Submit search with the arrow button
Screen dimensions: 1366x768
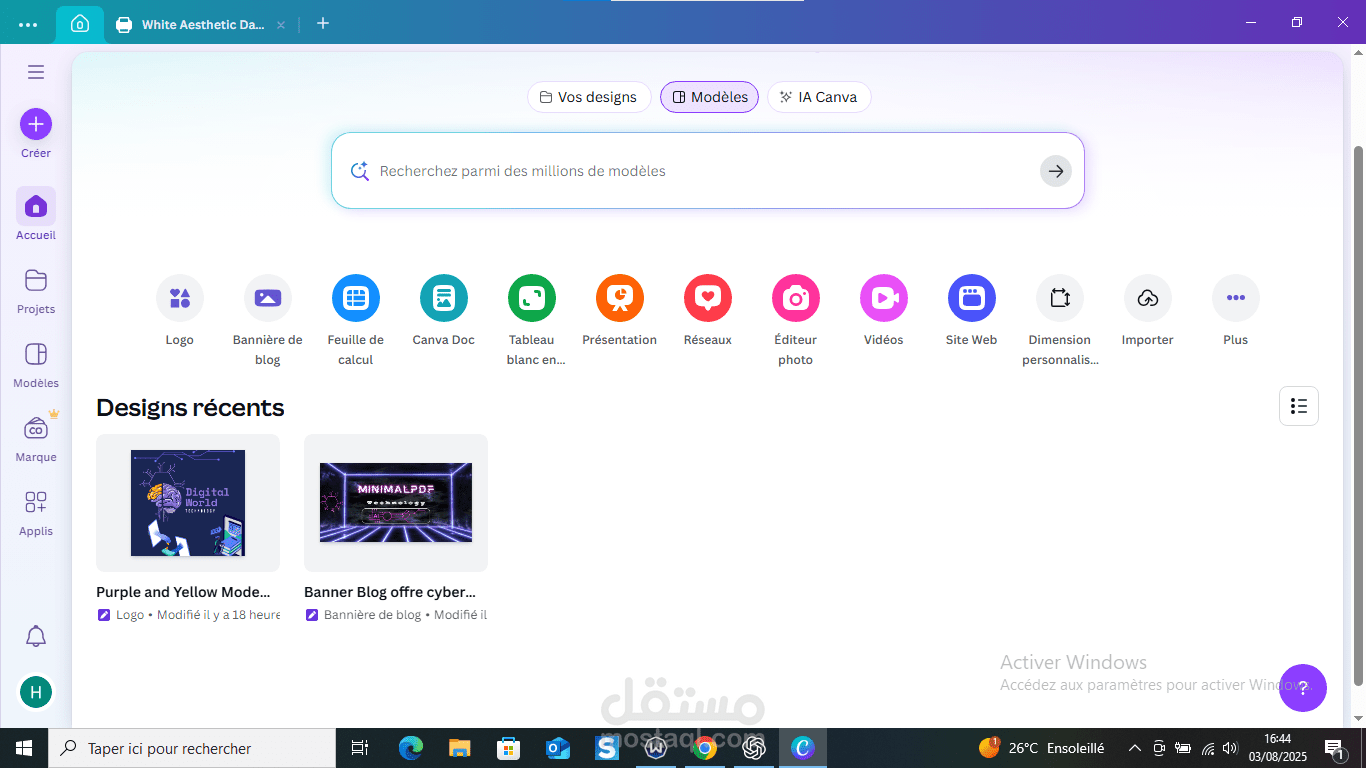[1056, 171]
